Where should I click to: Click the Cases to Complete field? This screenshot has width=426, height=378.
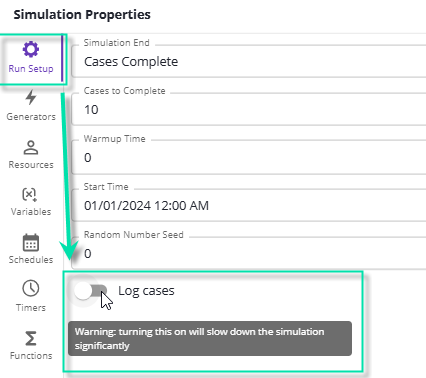[x=249, y=110]
